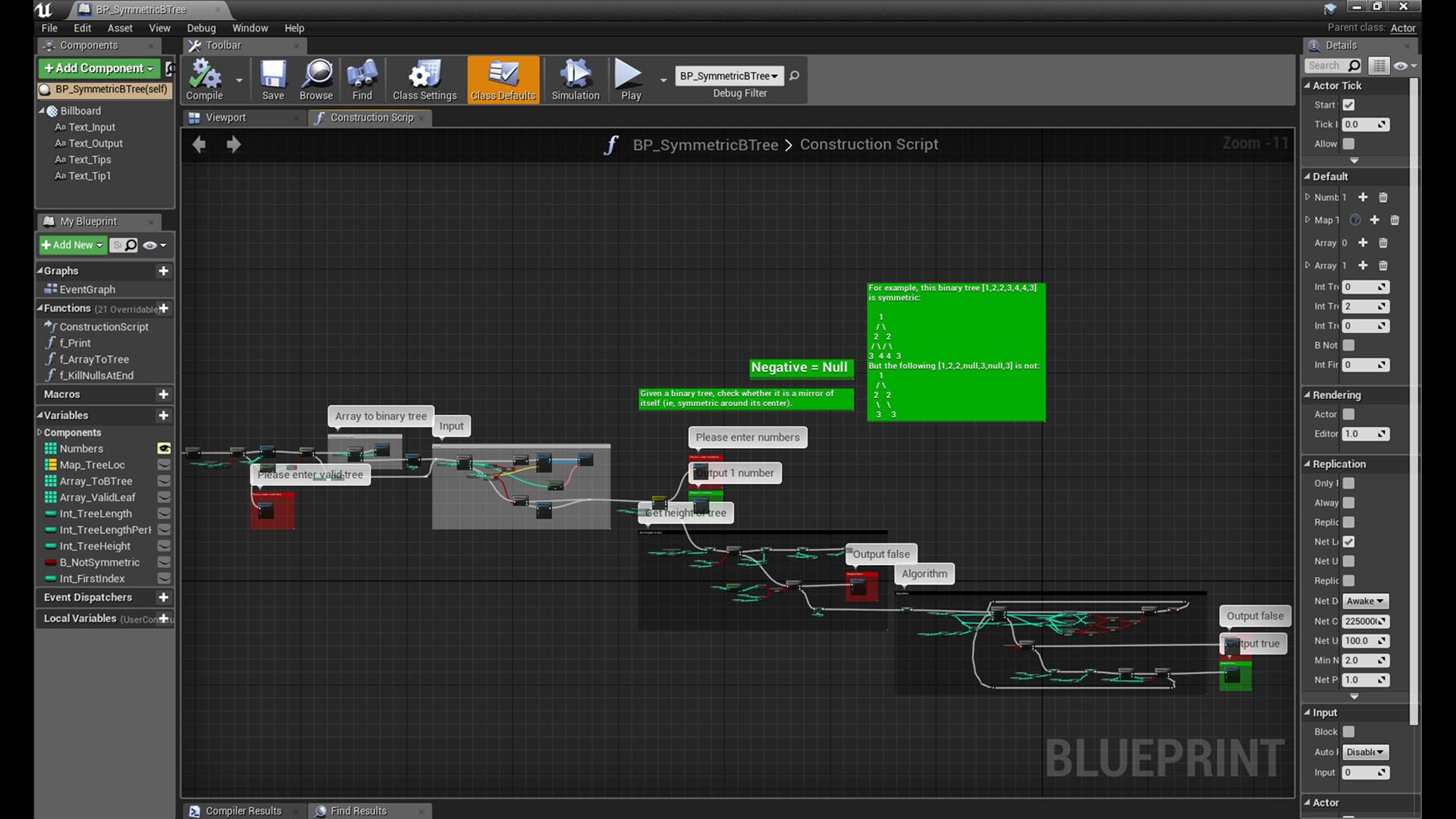Launch Simulation mode from the toolbar
The height and width of the screenshot is (819, 1456).
point(574,78)
